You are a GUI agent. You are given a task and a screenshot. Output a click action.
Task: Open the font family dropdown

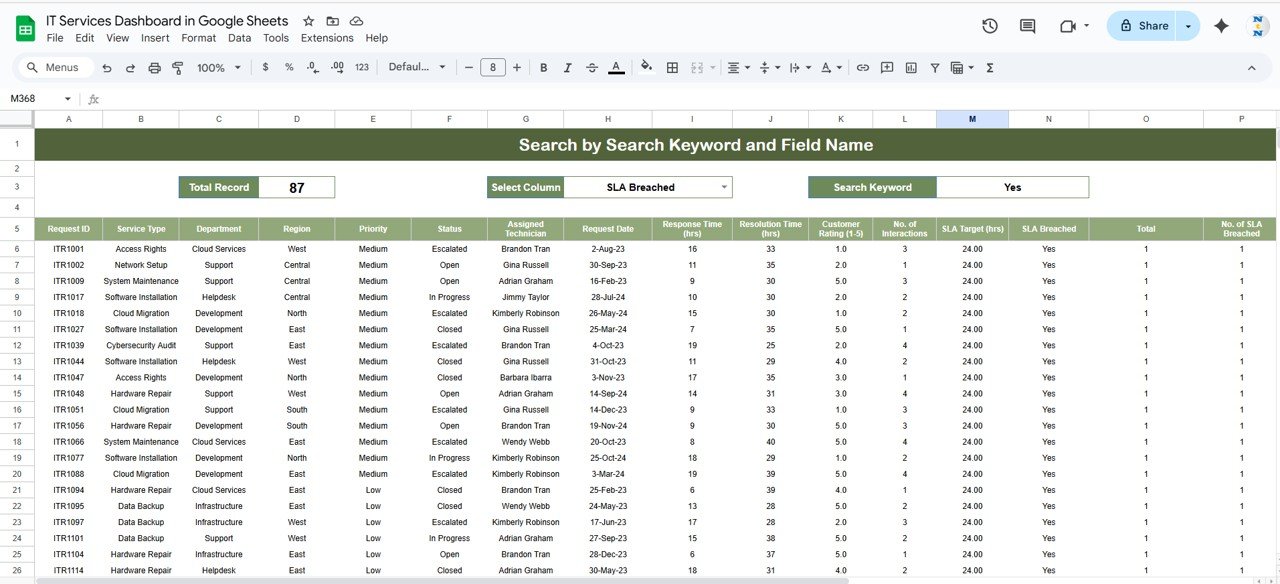[x=417, y=68]
